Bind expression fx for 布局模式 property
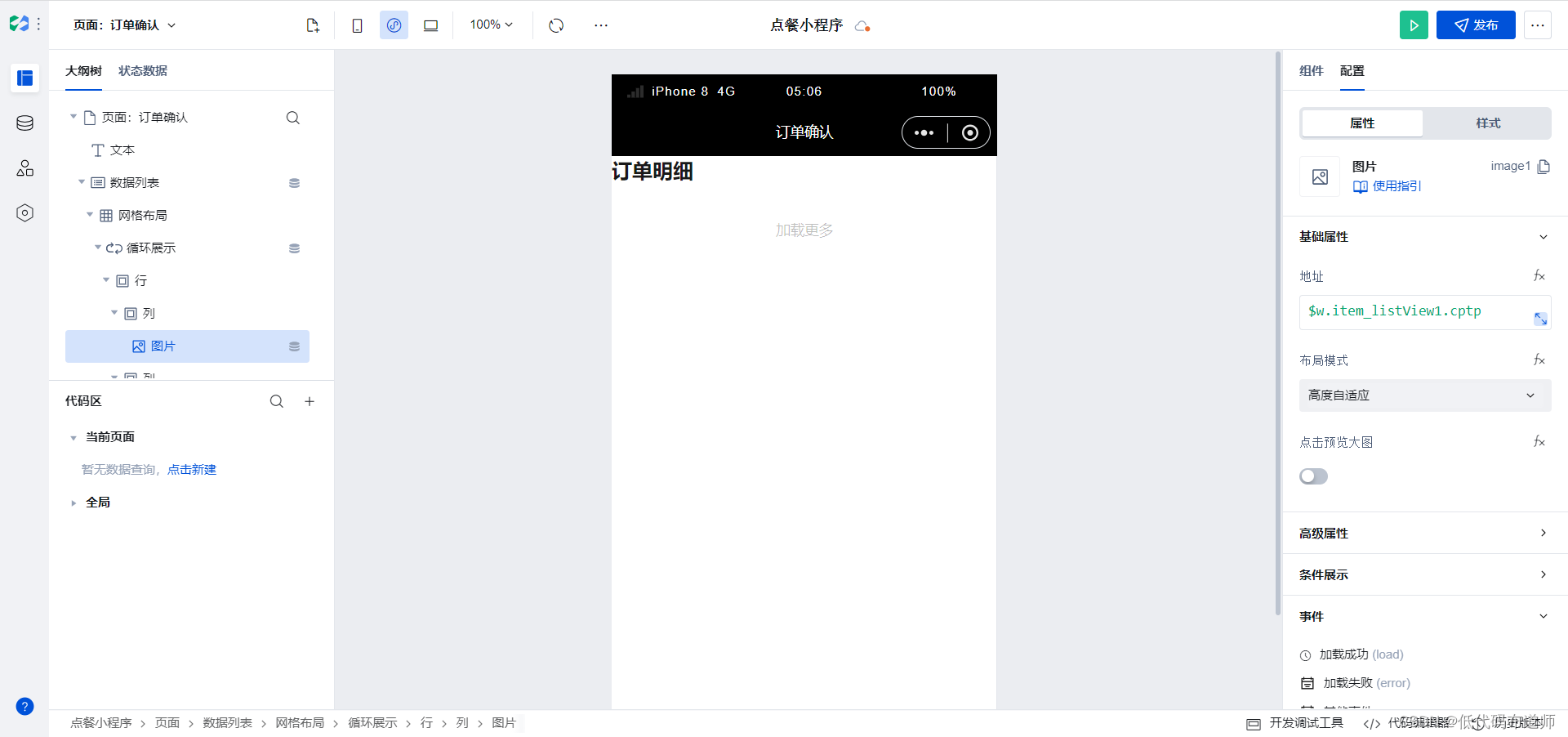1568x737 pixels. (1539, 360)
